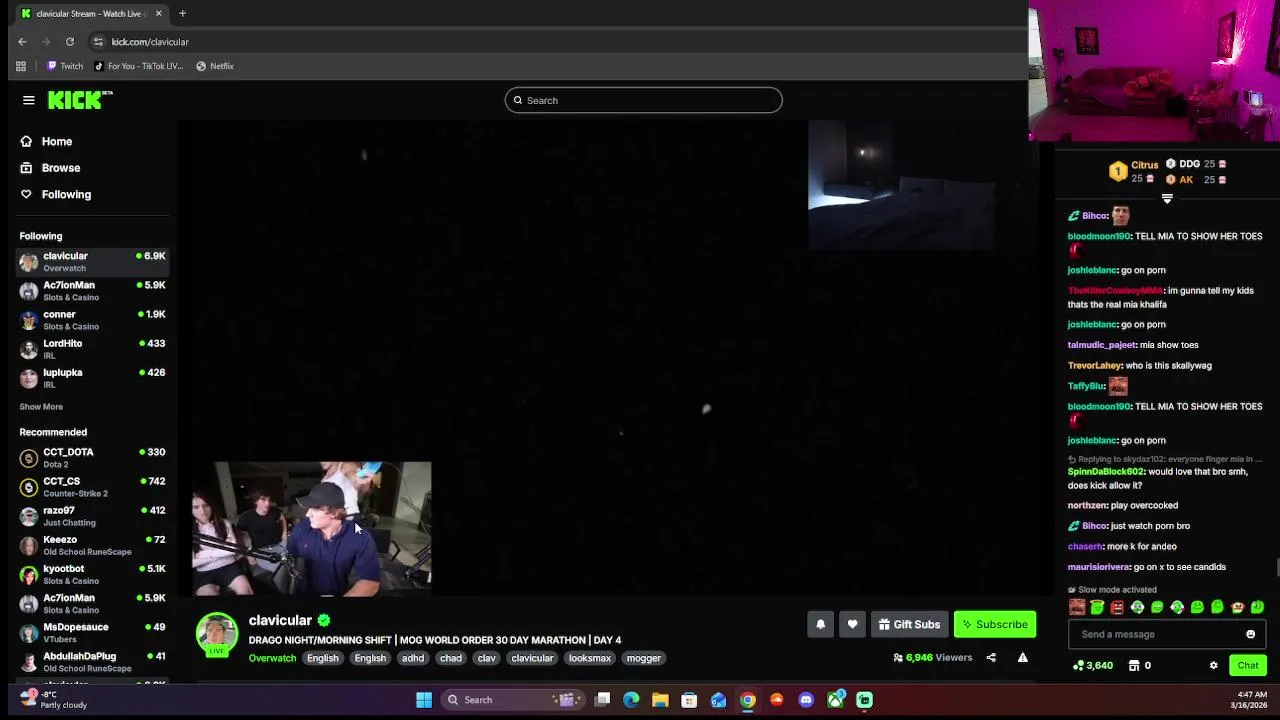Open the Netflix bookmark
The height and width of the screenshot is (720, 1280).
[215, 66]
